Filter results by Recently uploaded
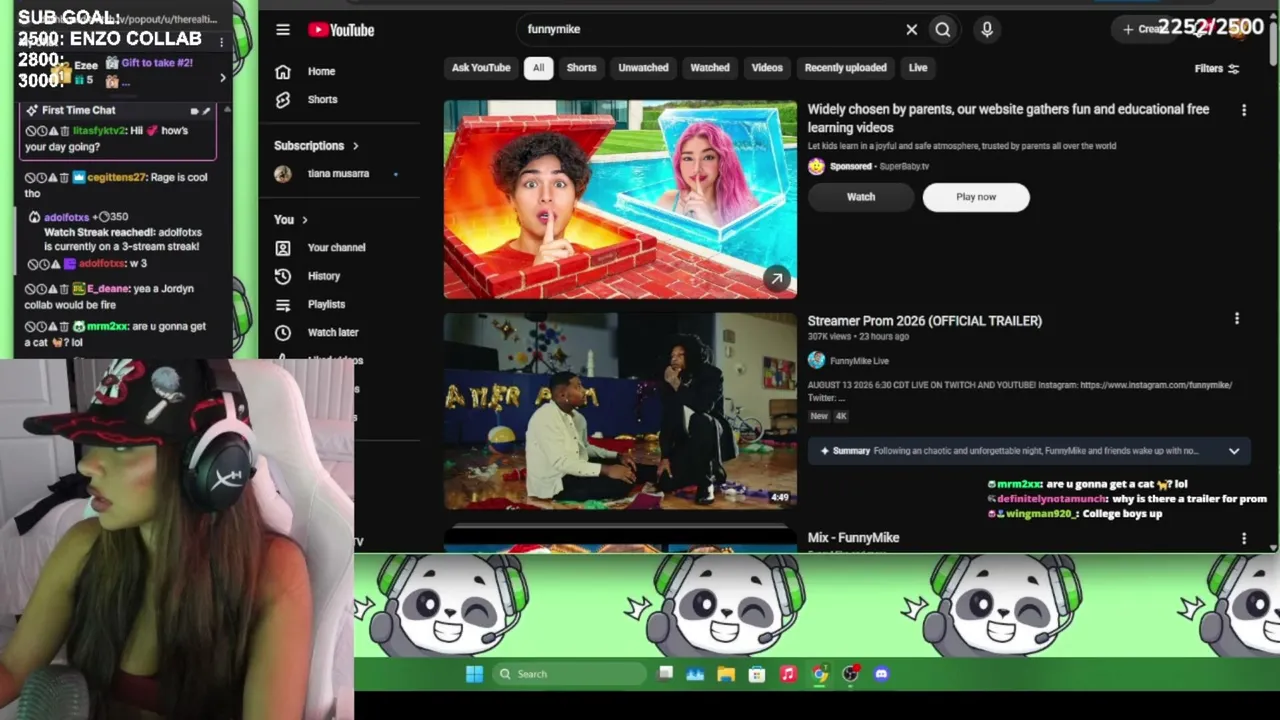This screenshot has height=720, width=1280. [846, 68]
